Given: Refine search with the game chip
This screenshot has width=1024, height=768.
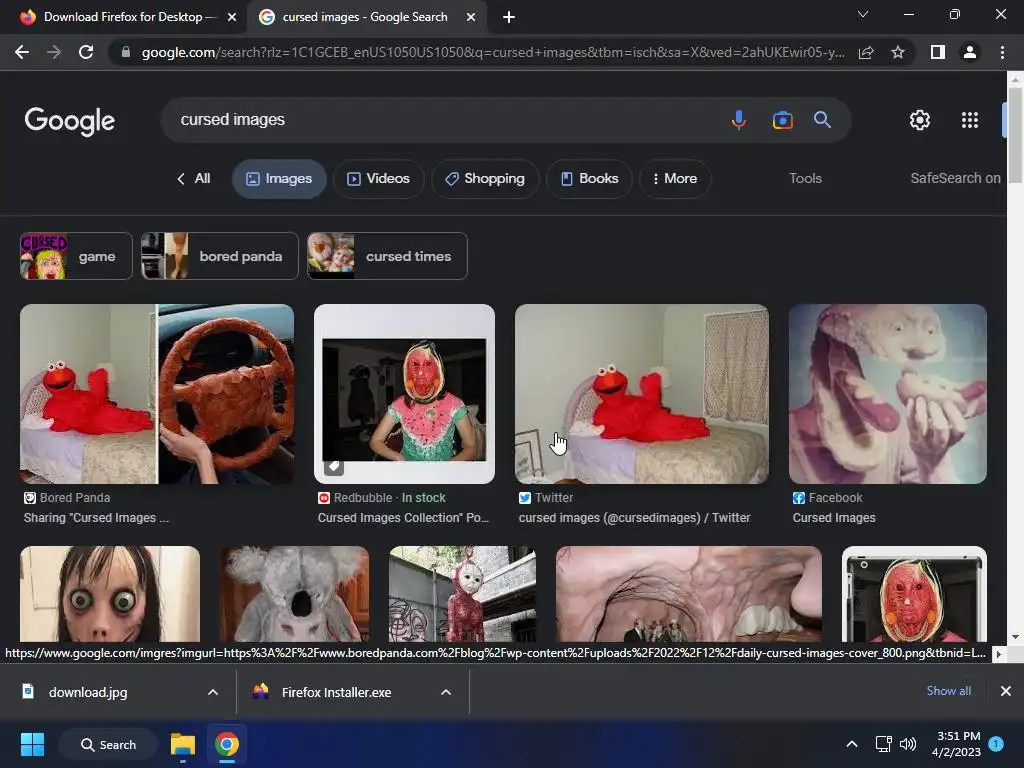Looking at the screenshot, I should [x=76, y=256].
